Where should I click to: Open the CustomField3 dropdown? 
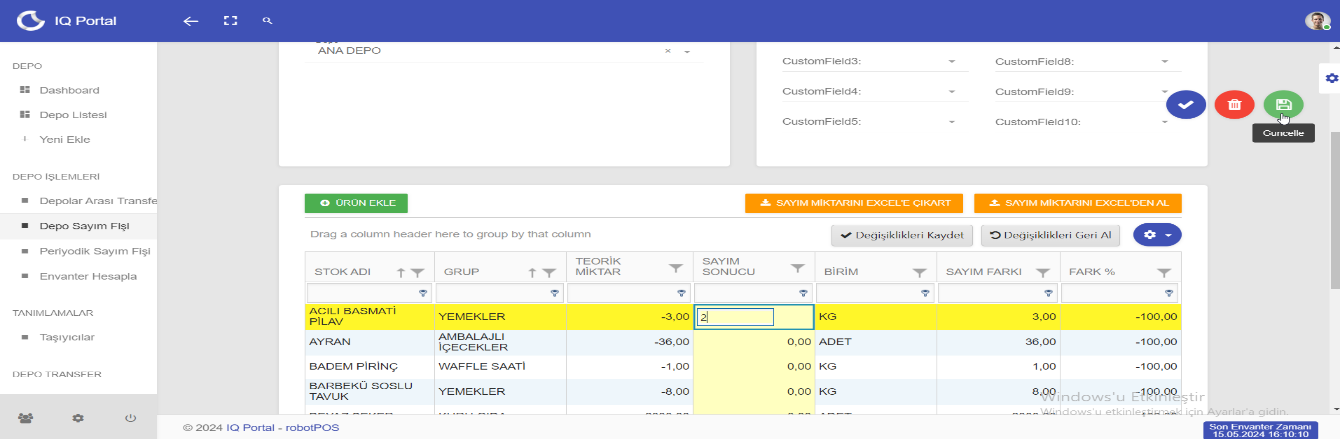click(x=951, y=62)
